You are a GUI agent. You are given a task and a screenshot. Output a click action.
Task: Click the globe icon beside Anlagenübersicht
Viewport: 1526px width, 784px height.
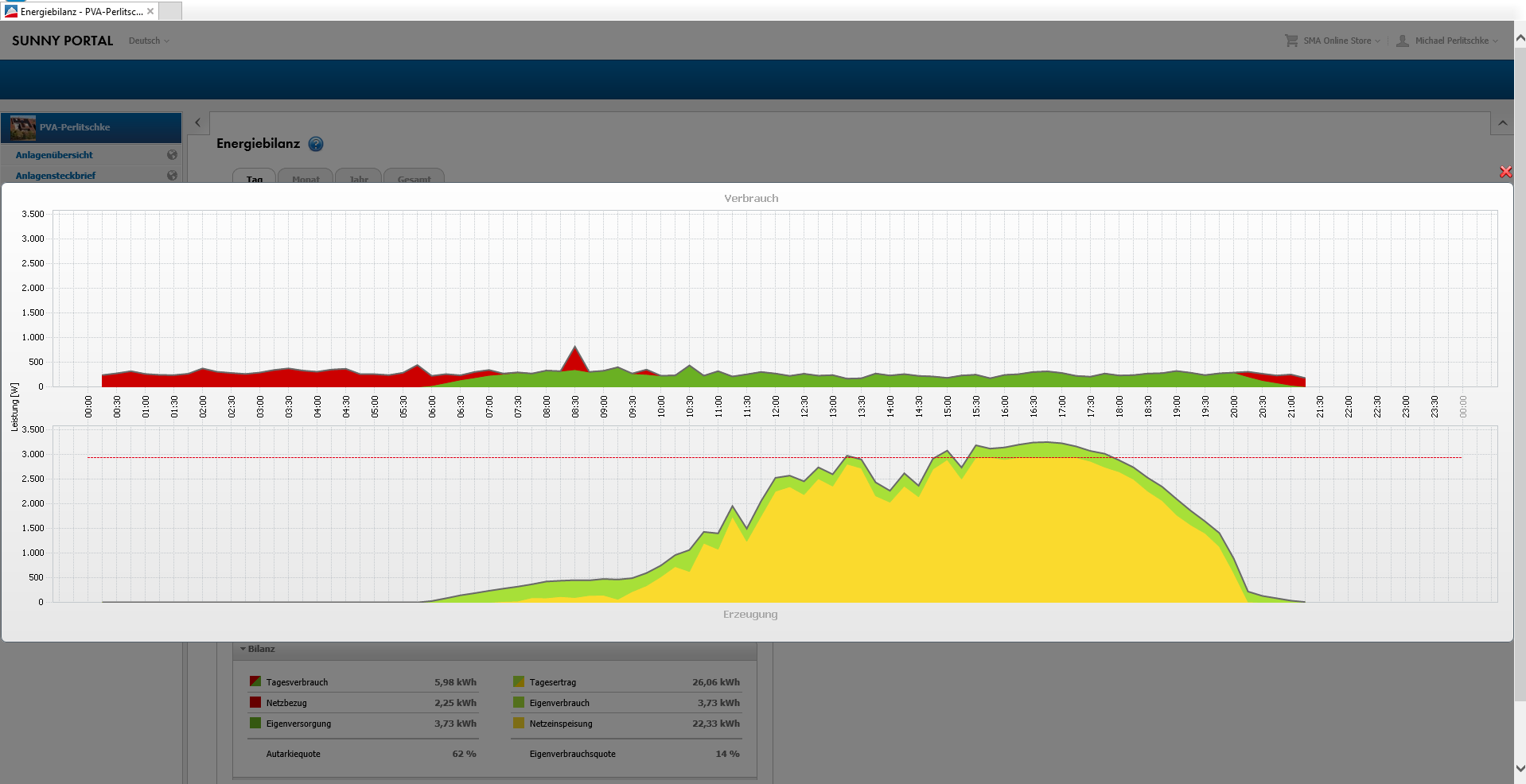click(172, 155)
